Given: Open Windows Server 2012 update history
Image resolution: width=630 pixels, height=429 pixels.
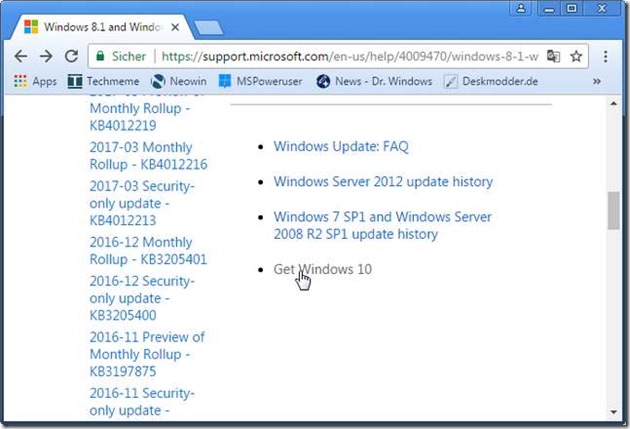Looking at the screenshot, I should click(x=383, y=182).
